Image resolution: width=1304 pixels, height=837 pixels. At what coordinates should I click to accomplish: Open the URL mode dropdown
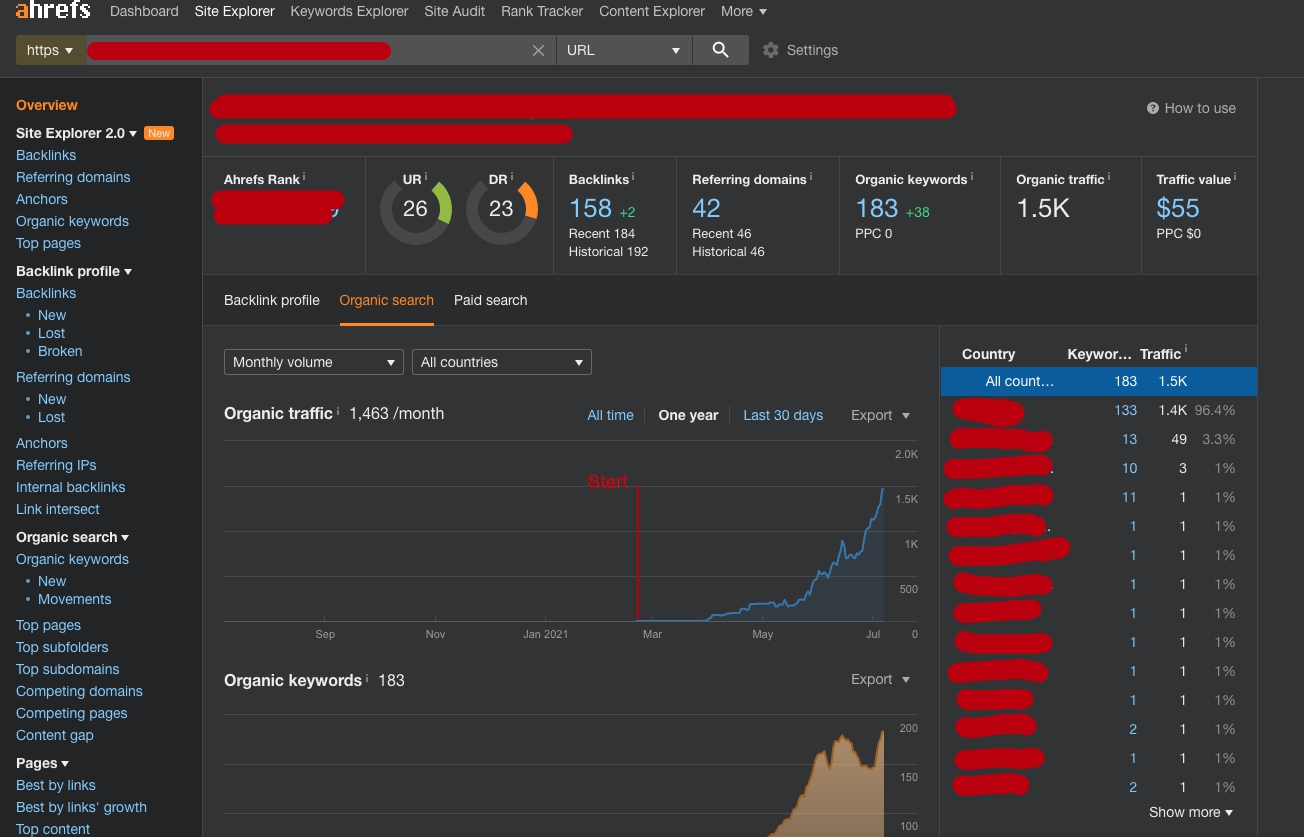click(x=624, y=50)
